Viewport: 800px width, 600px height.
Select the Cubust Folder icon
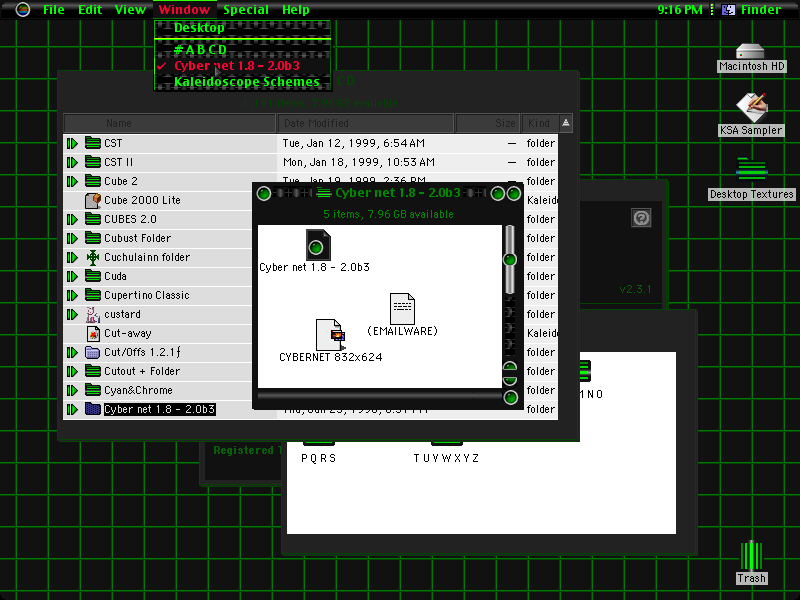pos(92,238)
